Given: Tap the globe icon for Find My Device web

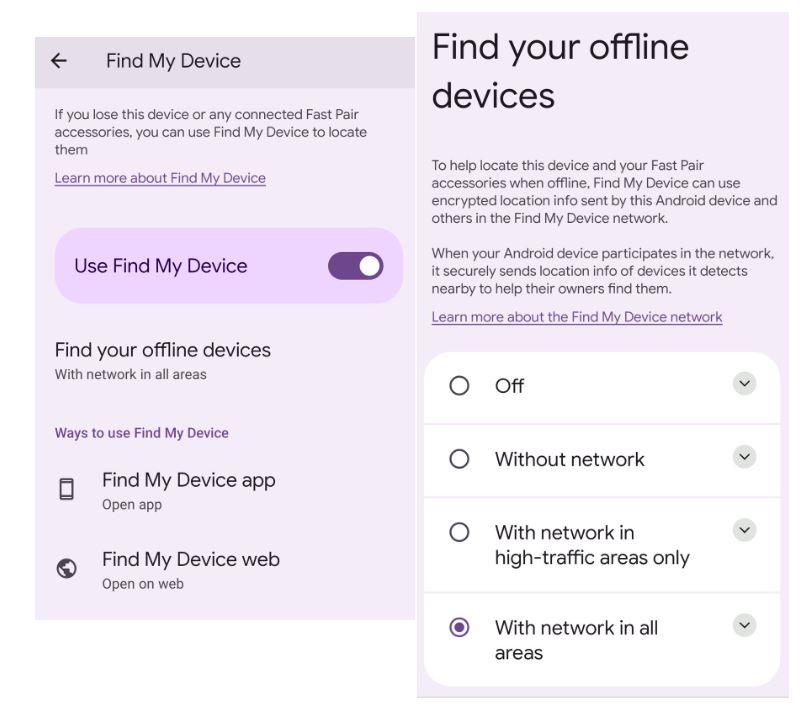Looking at the screenshot, I should point(67,569).
